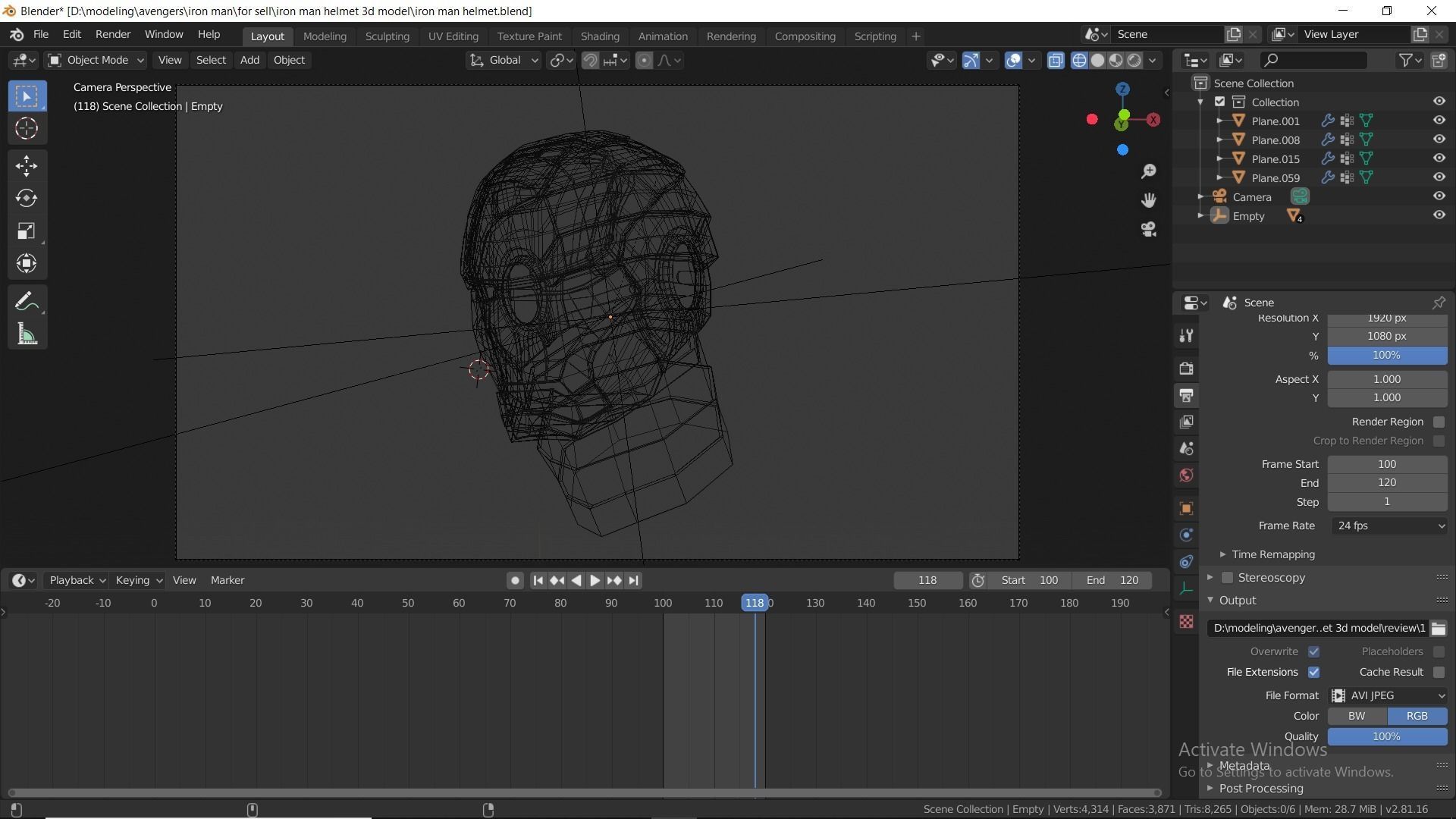Open the Object Constraints properties tab

pyautogui.click(x=1187, y=561)
